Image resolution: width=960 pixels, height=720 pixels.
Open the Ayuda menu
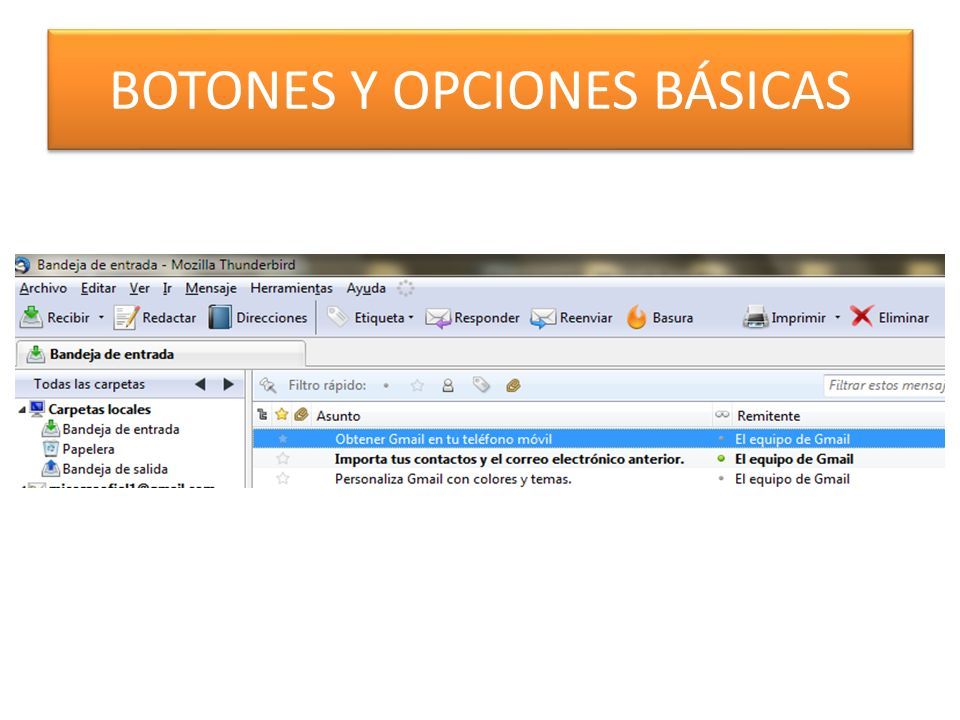(366, 288)
